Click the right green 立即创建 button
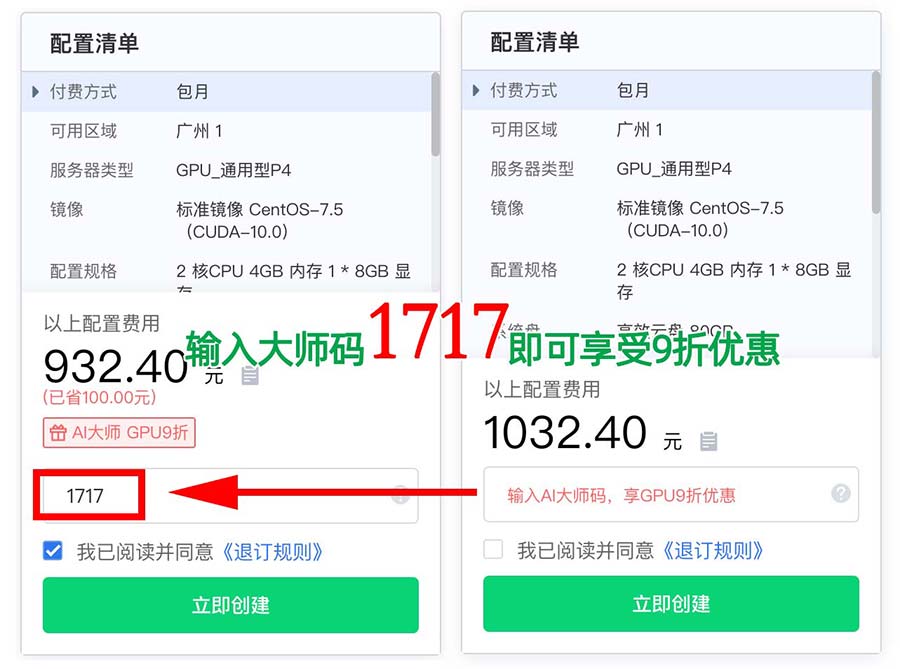The image size is (900, 669). pyautogui.click(x=671, y=603)
